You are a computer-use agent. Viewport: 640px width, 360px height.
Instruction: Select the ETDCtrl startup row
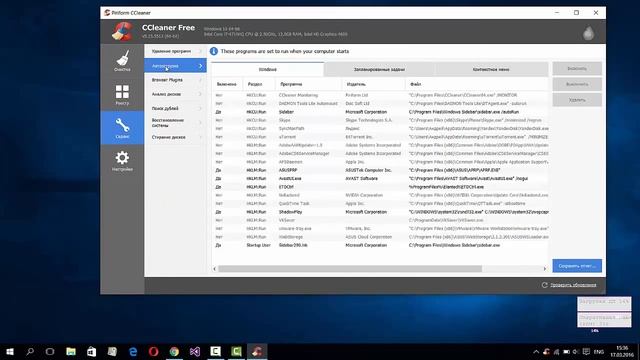[x=380, y=187]
